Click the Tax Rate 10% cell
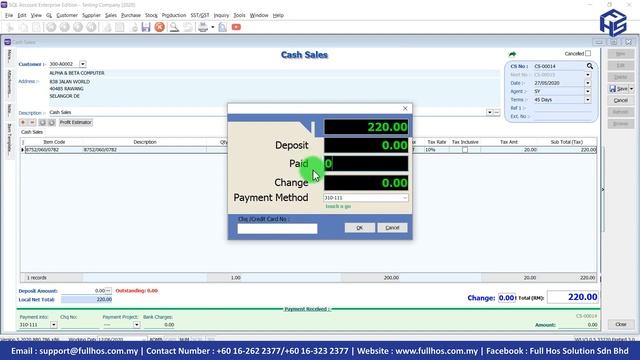Image resolution: width=640 pixels, height=360 pixels. [437, 150]
